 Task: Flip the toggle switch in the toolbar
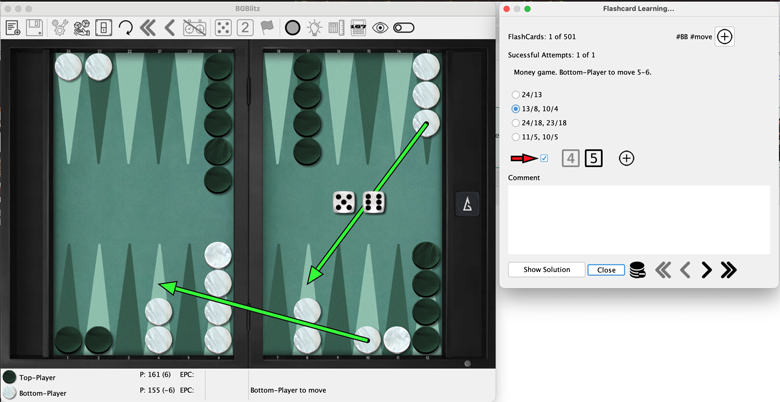(404, 28)
